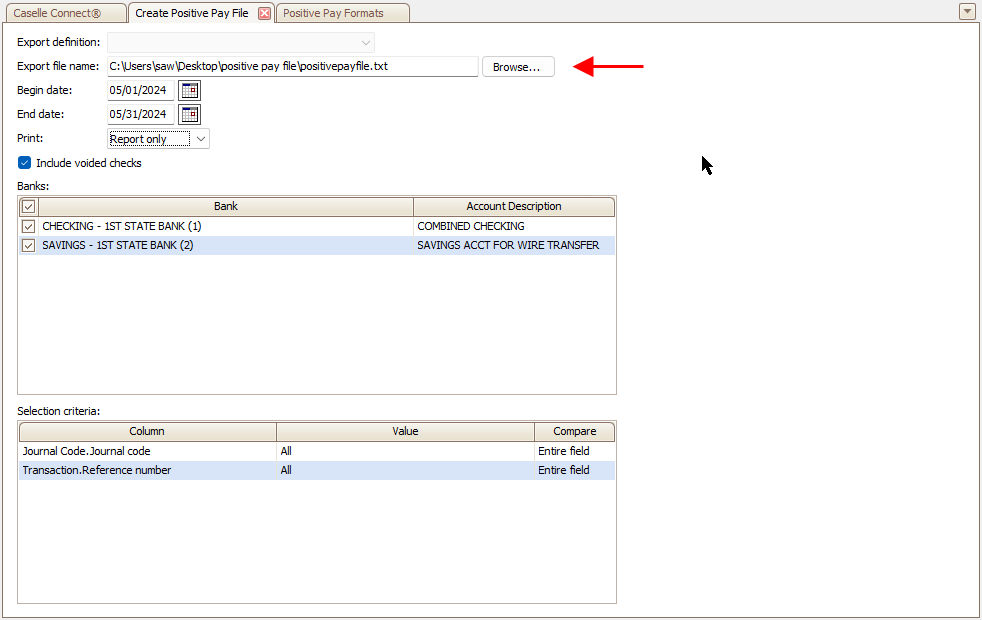Open the End date calendar picker

(x=189, y=115)
